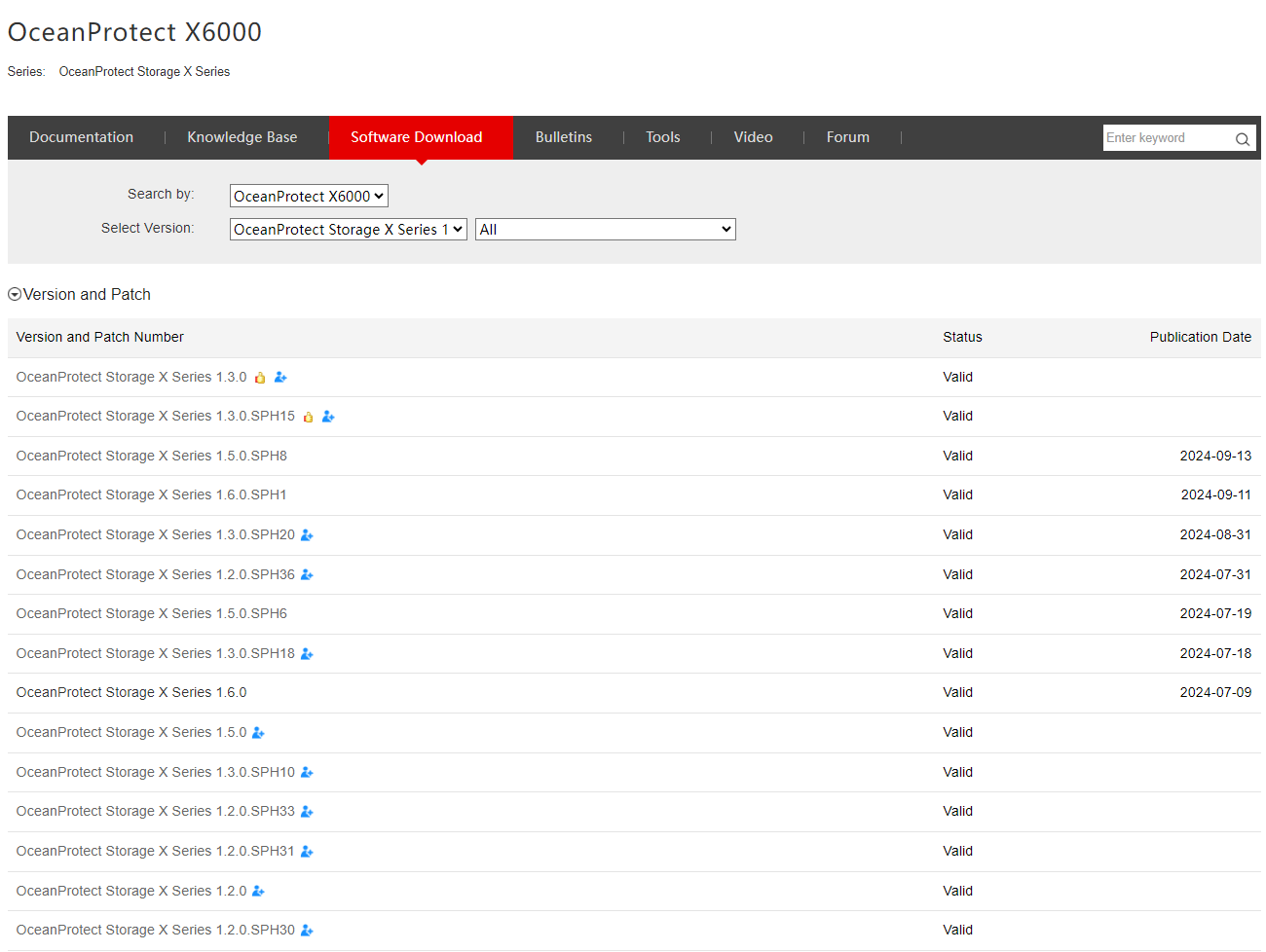Click the date 2024-09-13
Viewport: 1266px width, 952px height.
click(x=1216, y=457)
